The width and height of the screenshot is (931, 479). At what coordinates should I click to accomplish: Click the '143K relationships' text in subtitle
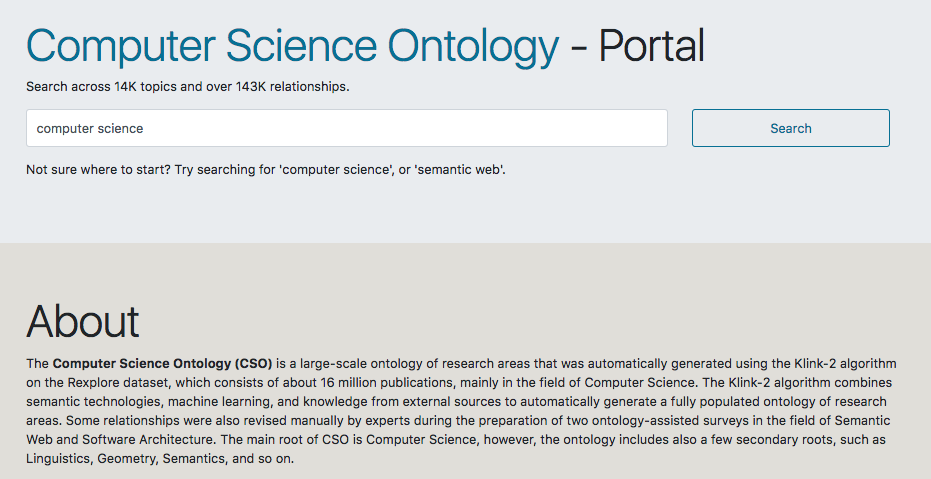292,87
